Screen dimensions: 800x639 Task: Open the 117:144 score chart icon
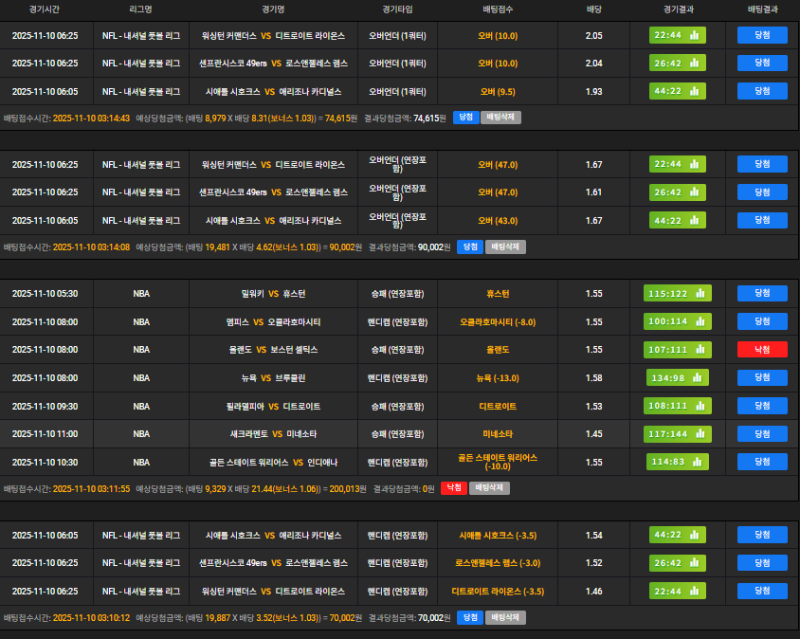[697, 434]
